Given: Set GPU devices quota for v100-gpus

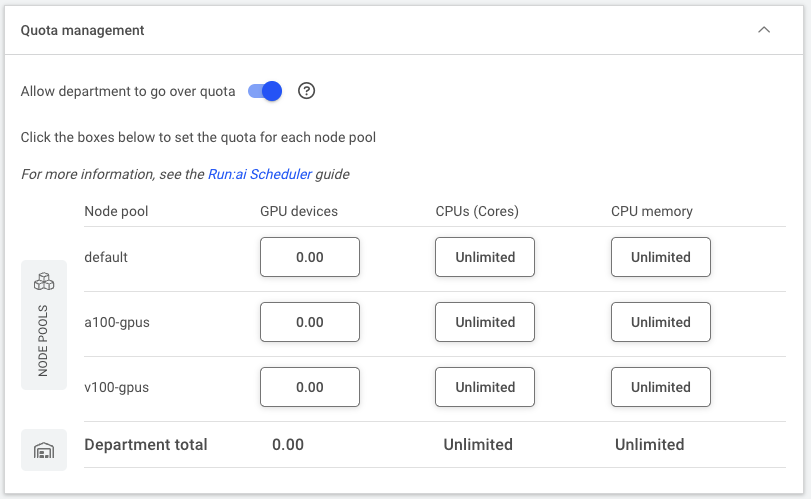Looking at the screenshot, I should point(310,387).
